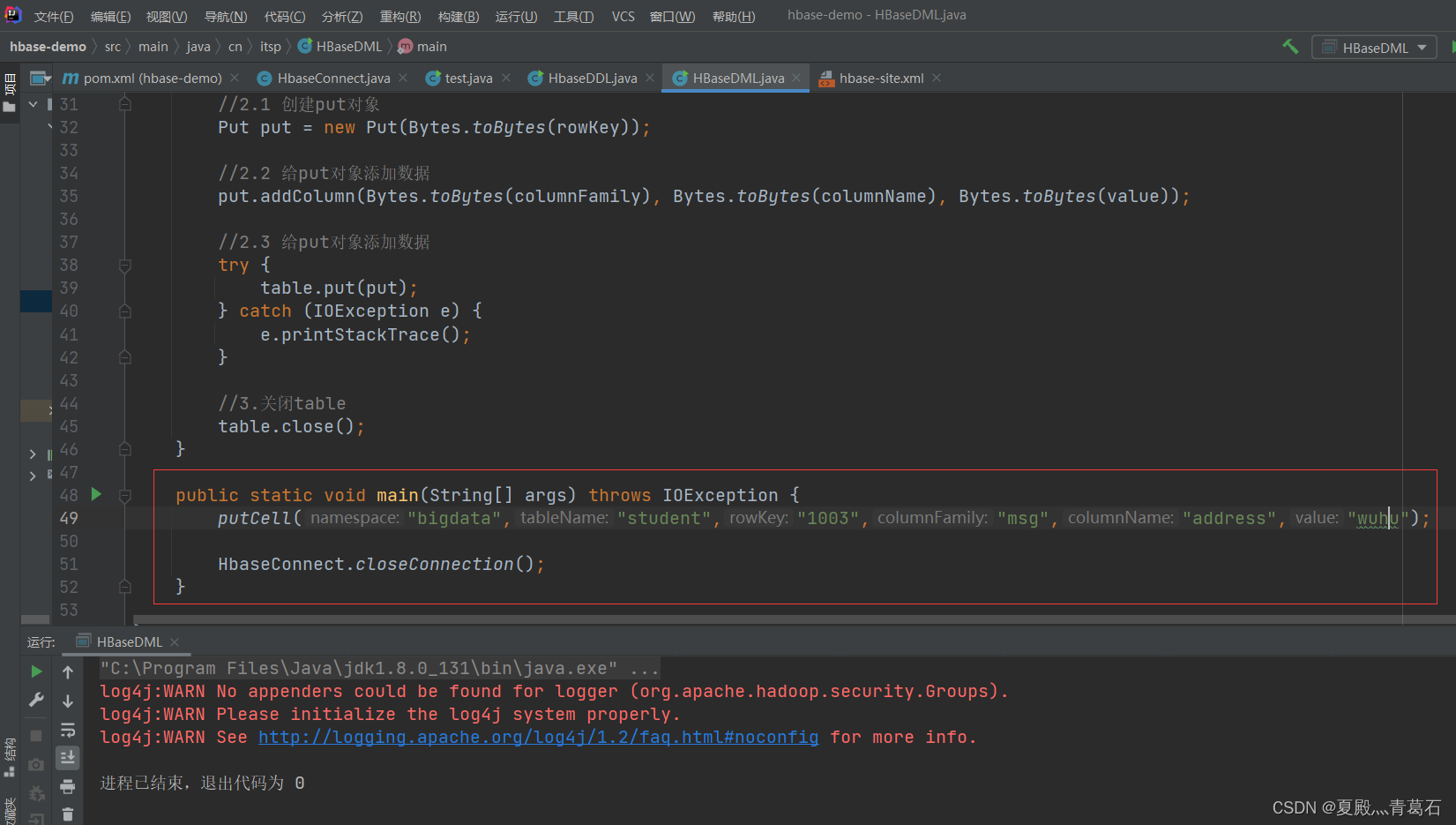Close the HbaseConnect.java tab
The image size is (1456, 825).
[403, 78]
